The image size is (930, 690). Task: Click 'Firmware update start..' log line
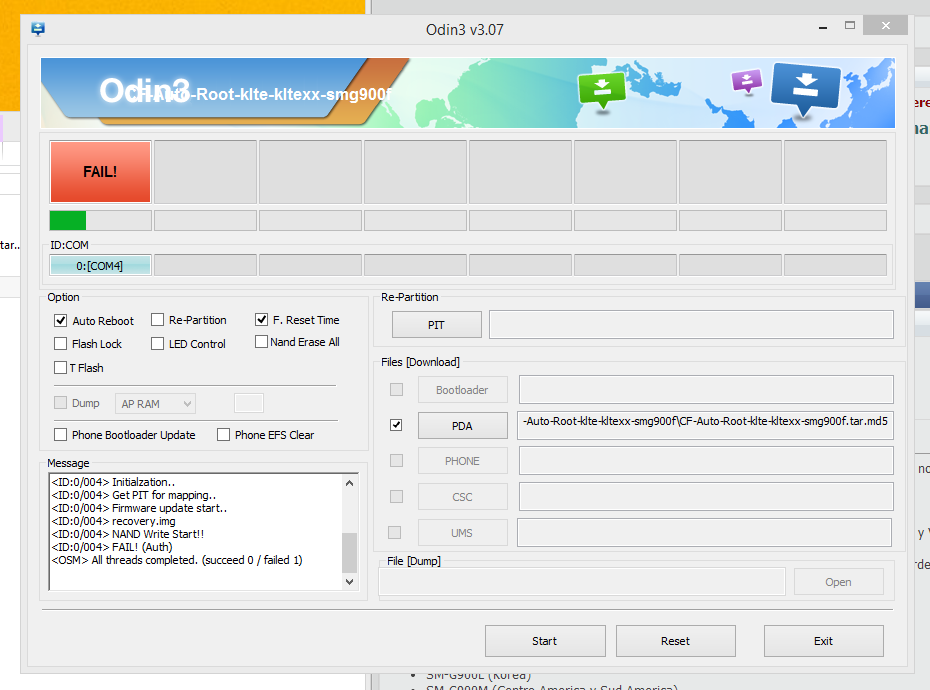(139, 508)
